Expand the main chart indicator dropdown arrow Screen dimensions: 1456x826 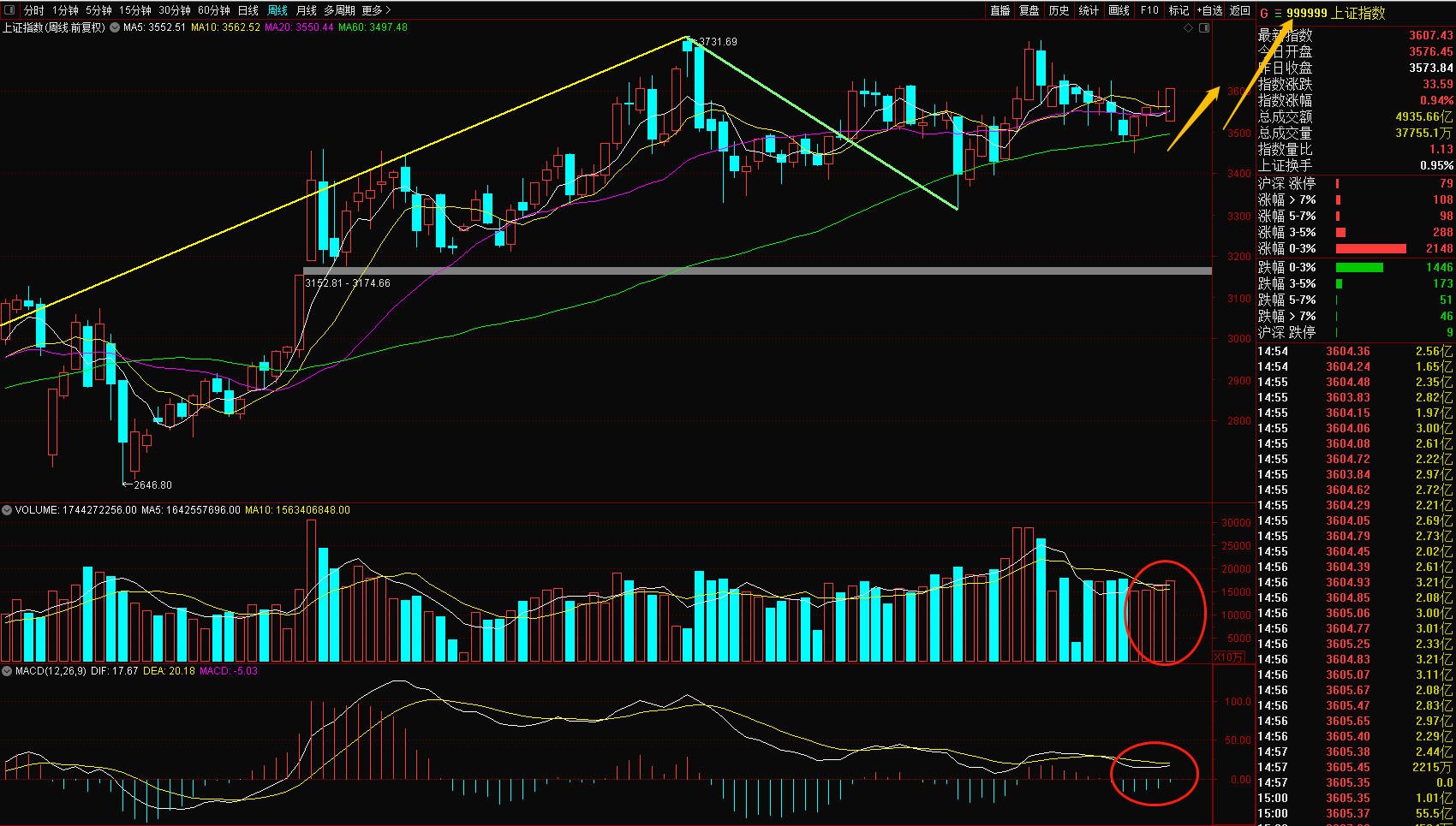click(x=115, y=27)
